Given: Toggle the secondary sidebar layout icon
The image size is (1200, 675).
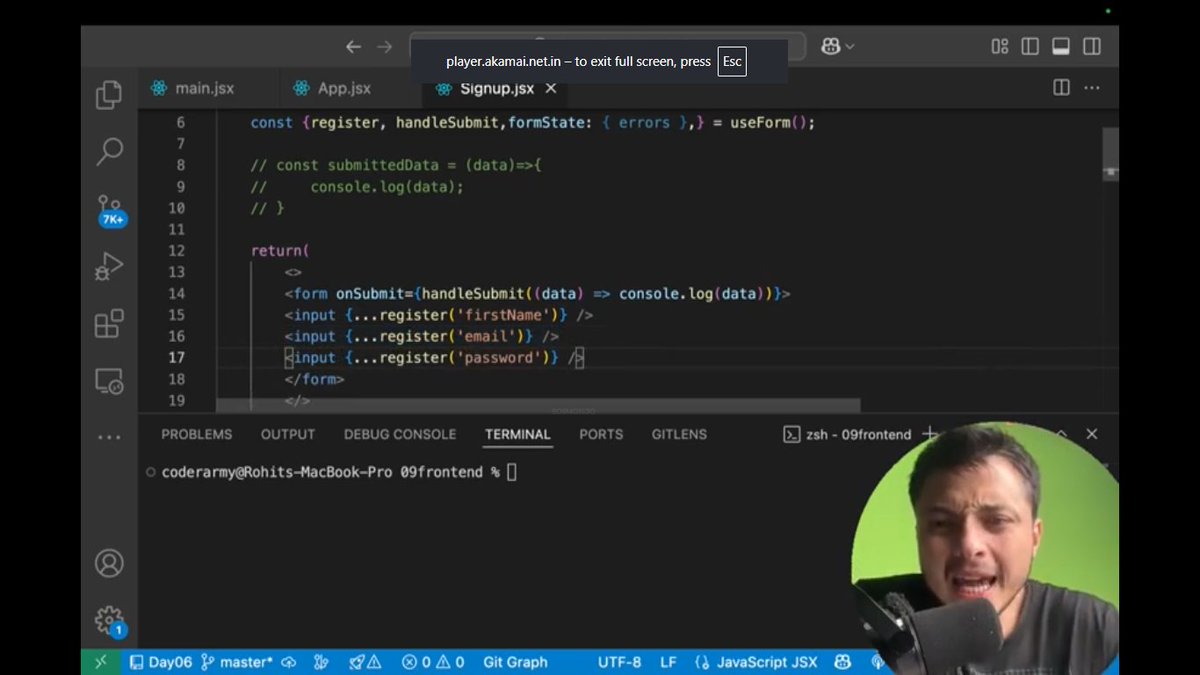Looking at the screenshot, I should click(1092, 46).
